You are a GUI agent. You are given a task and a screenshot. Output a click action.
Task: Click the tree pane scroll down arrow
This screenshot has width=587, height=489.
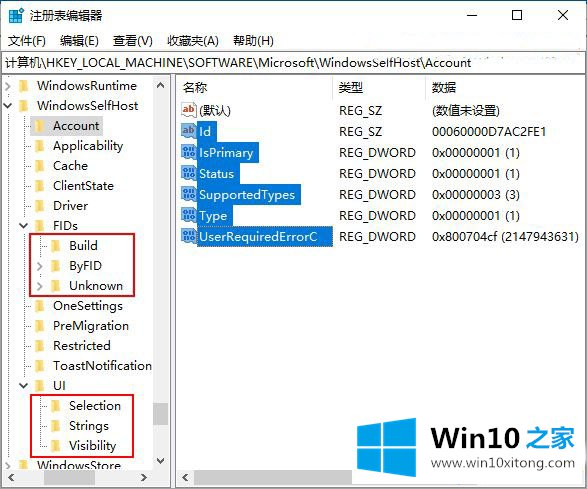[161, 461]
